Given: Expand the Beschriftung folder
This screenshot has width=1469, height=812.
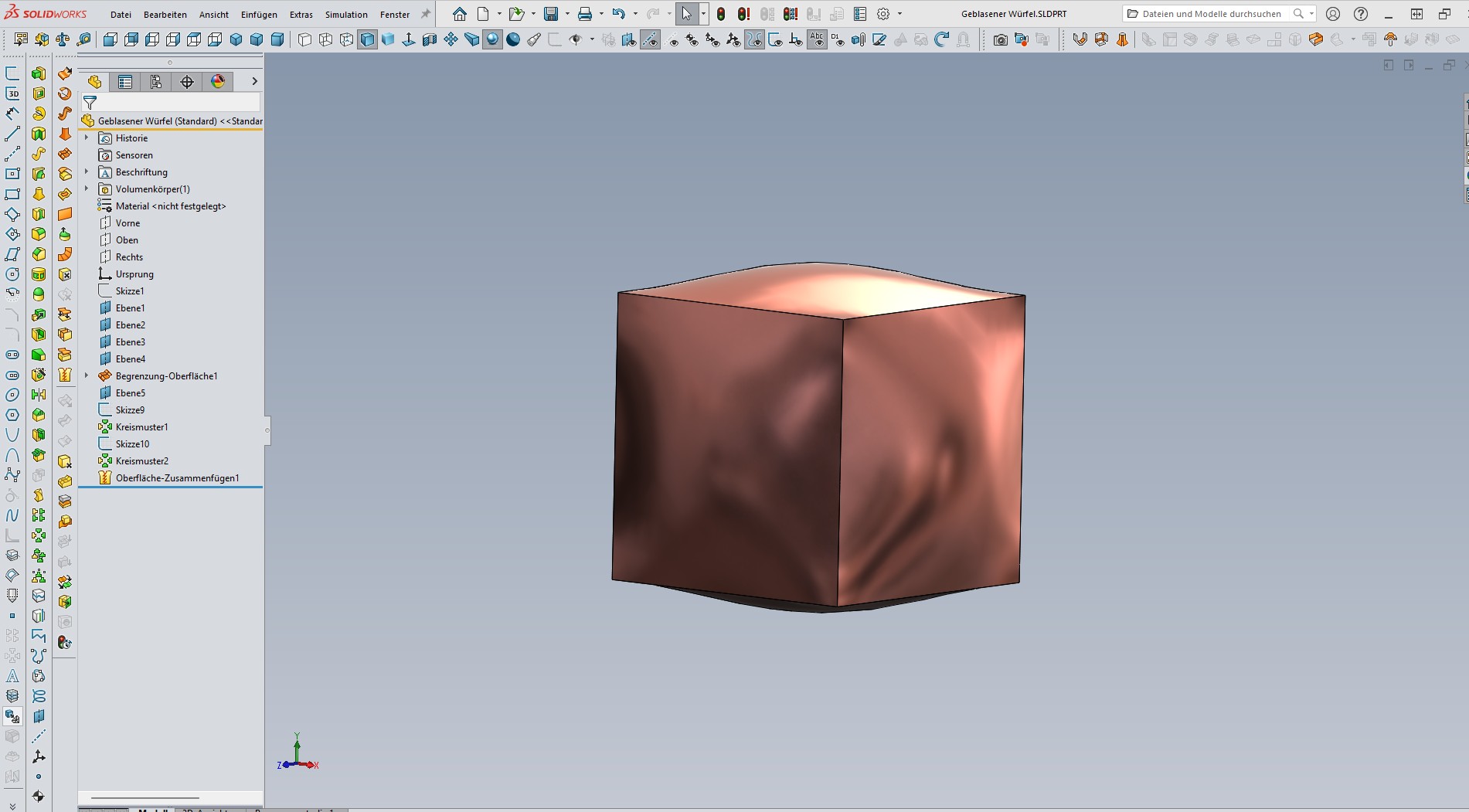Looking at the screenshot, I should 87,172.
